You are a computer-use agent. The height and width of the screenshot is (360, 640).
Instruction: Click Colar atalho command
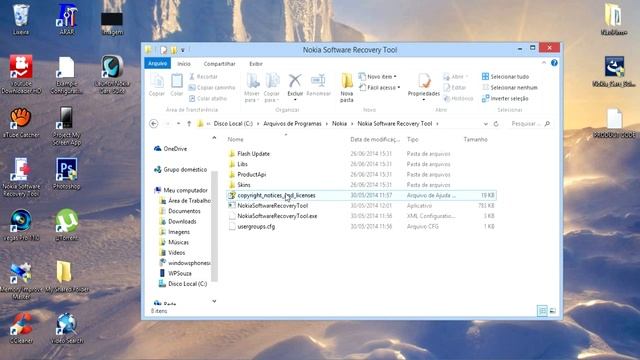coord(208,98)
